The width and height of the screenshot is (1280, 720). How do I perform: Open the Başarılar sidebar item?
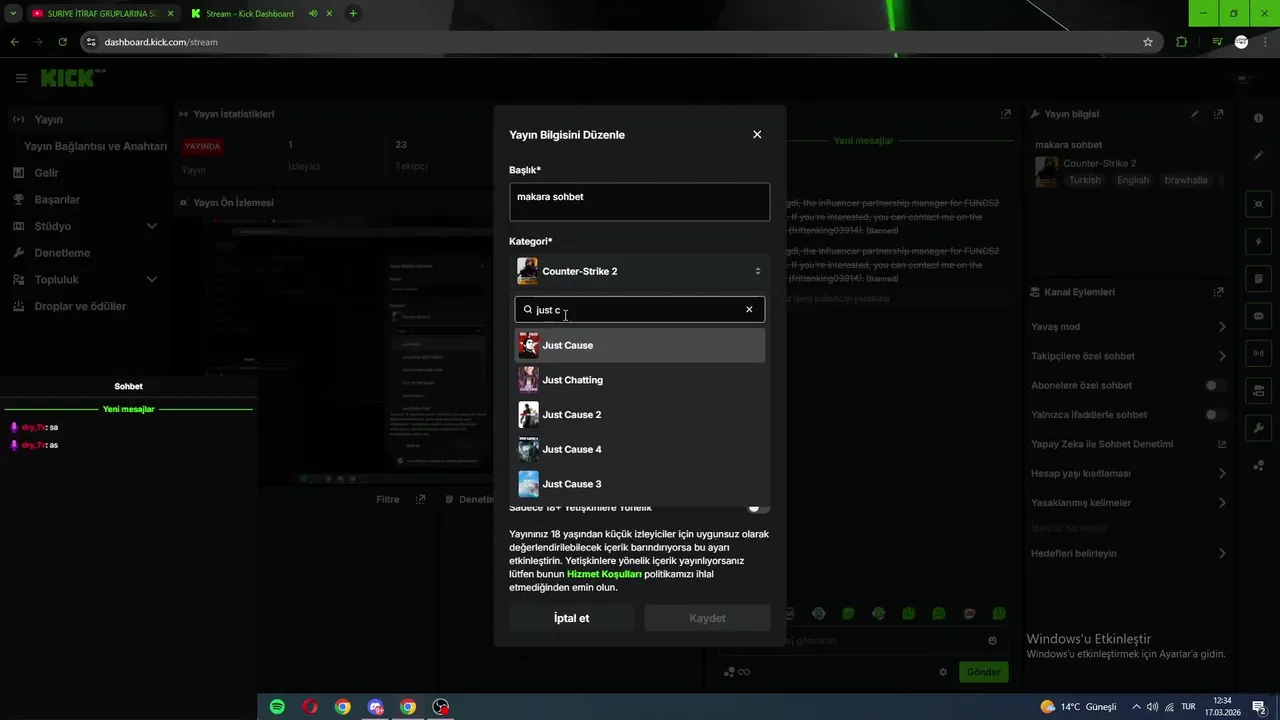point(85,199)
